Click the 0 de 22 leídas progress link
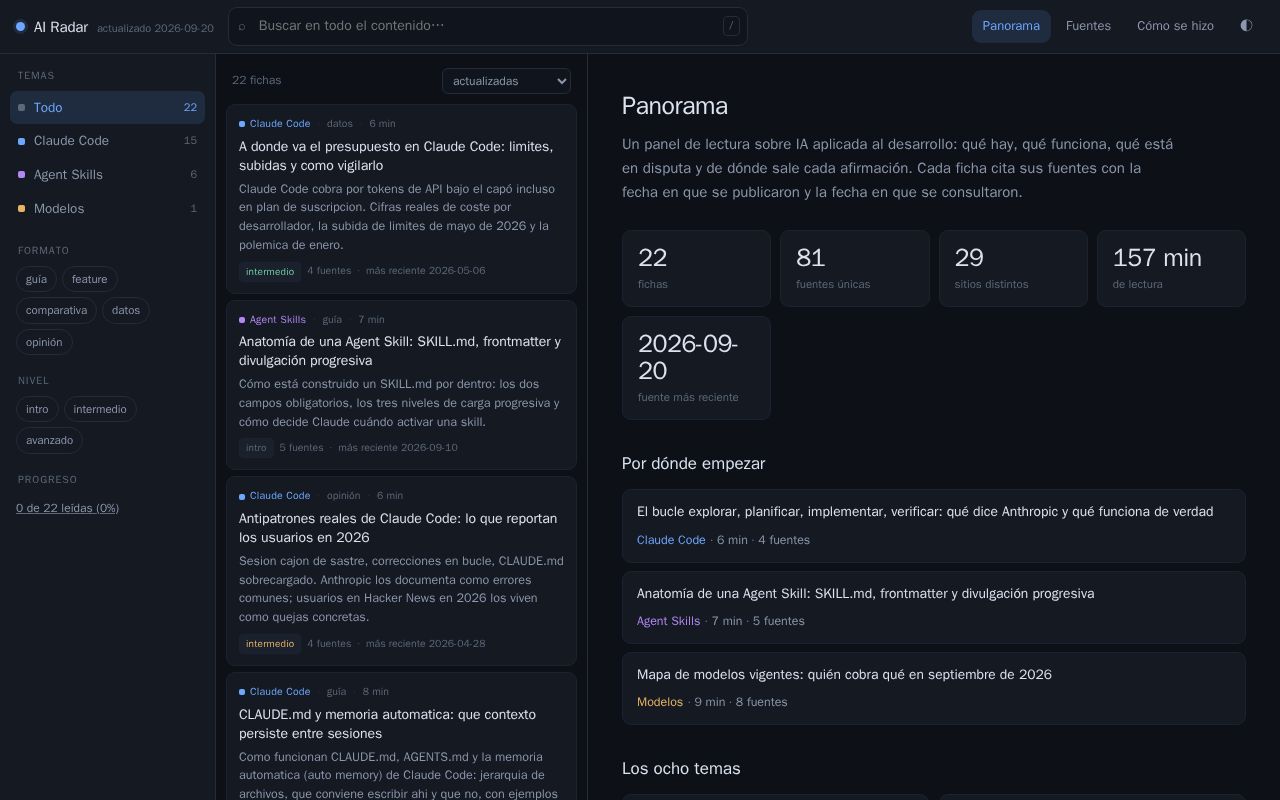The height and width of the screenshot is (800, 1280). (67, 508)
